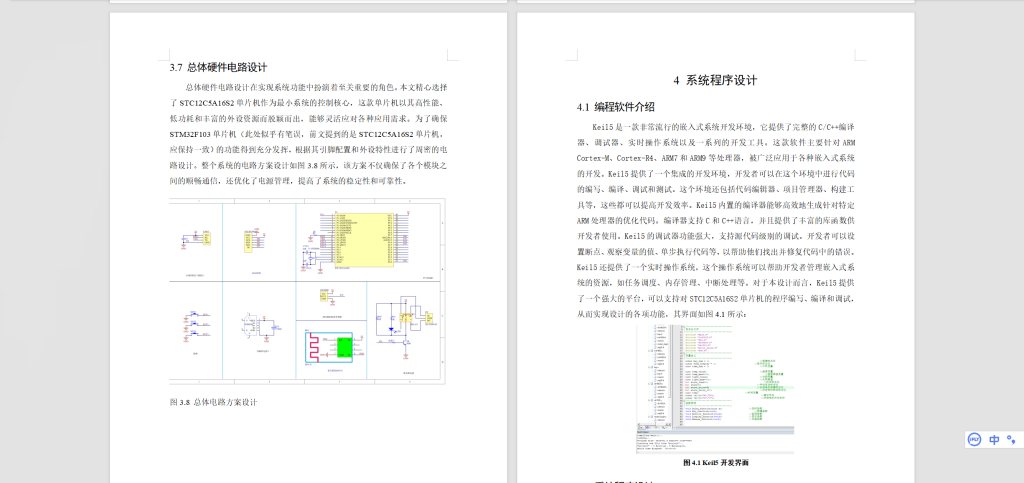Screen dimensions: 1024x483
Task: Toggle the 中 Chinese/English input mode
Action: coord(994,439)
